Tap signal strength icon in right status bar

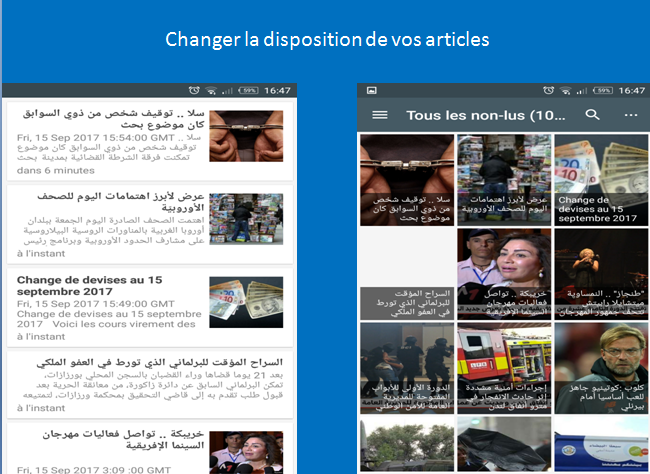click(x=582, y=90)
